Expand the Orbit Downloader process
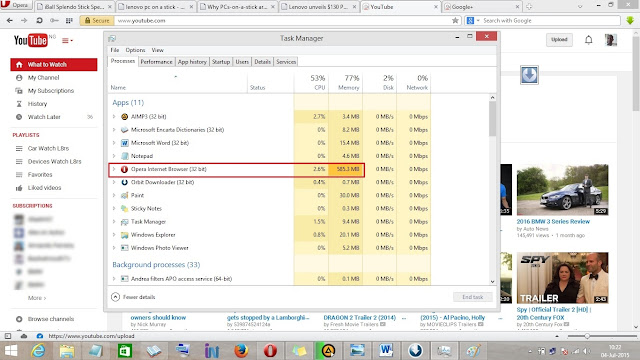Viewport: 640px width, 360px height. tap(114, 182)
